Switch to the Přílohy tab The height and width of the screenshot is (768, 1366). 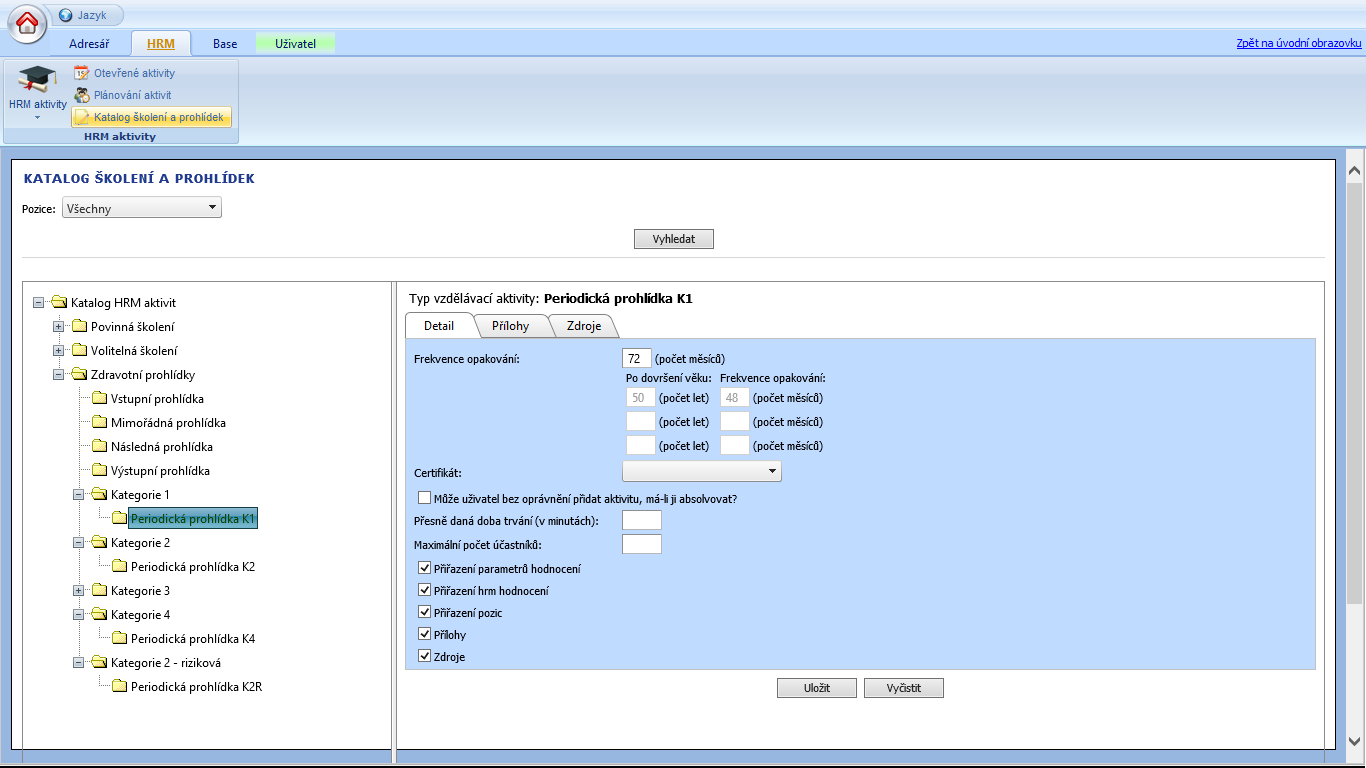[510, 326]
